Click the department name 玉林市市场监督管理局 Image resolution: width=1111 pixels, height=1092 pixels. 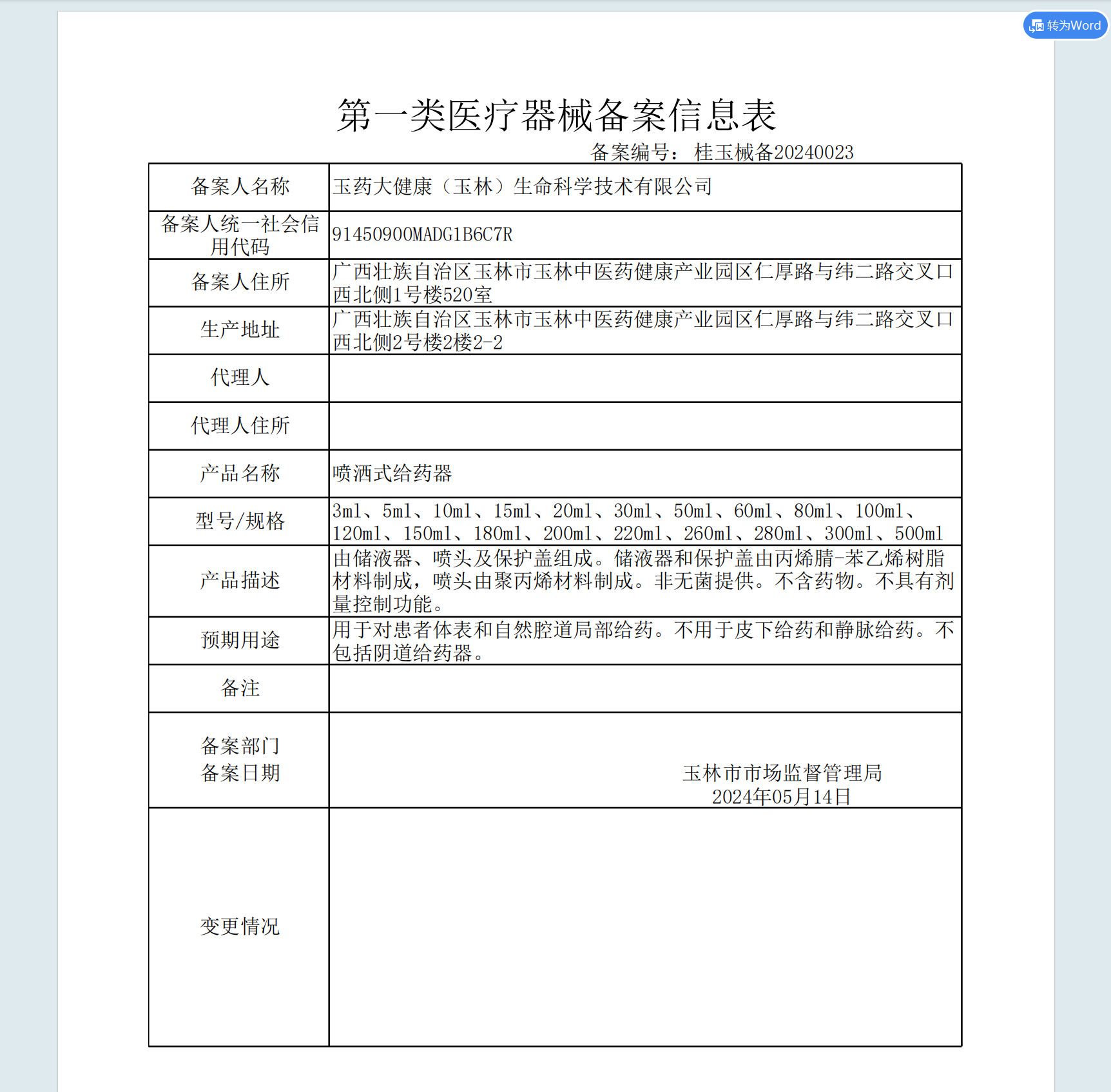(782, 773)
